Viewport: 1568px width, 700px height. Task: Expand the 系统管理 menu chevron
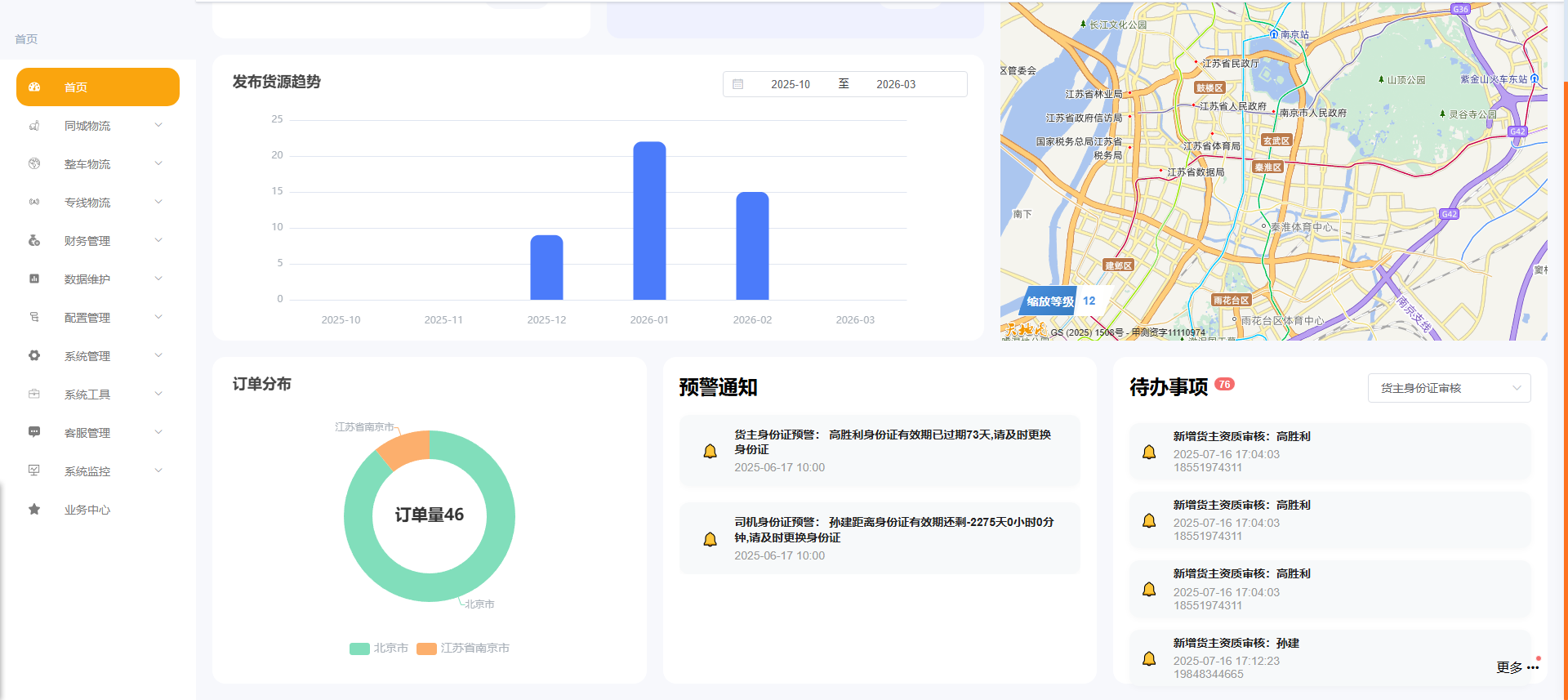click(158, 355)
